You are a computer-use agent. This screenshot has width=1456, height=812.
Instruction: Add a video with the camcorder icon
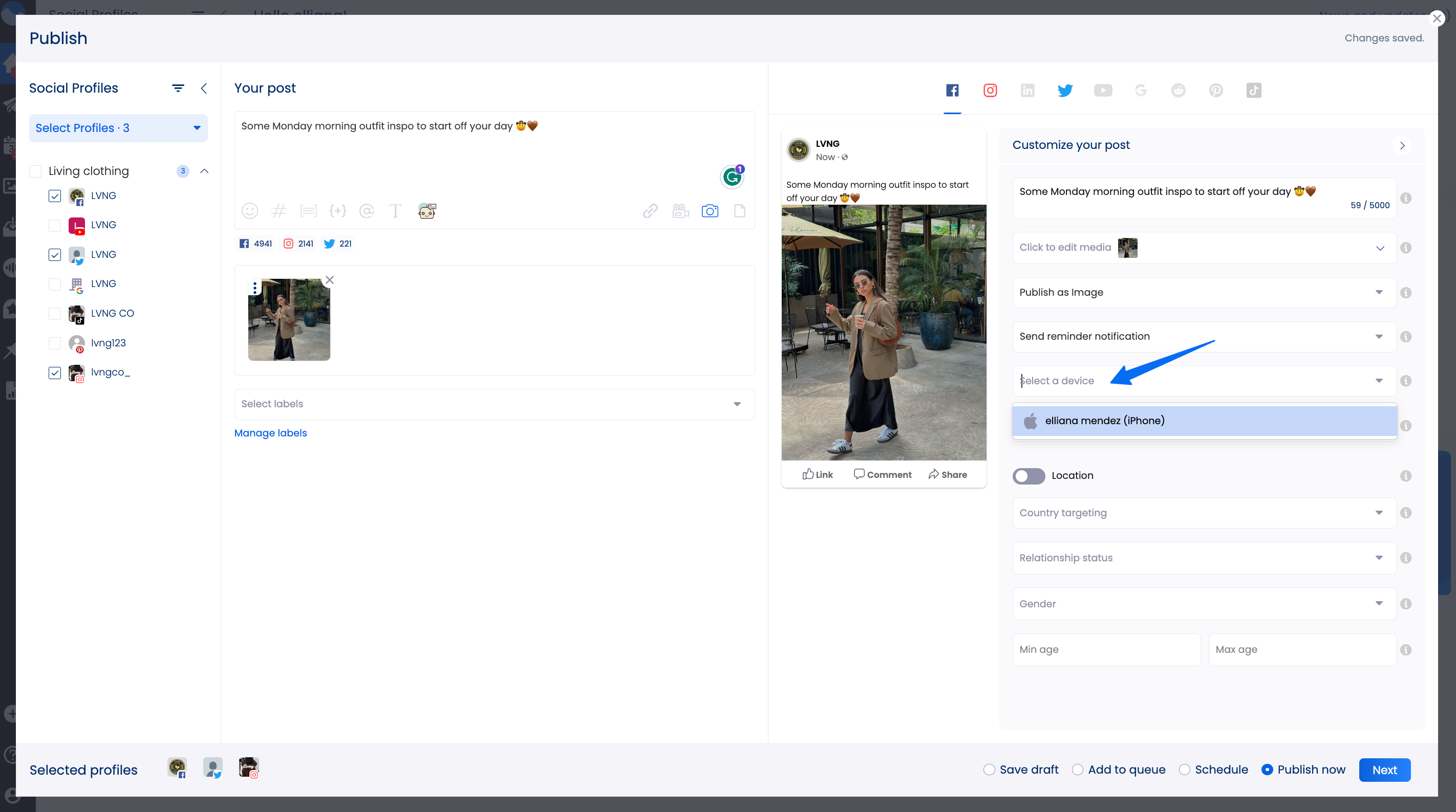(680, 211)
